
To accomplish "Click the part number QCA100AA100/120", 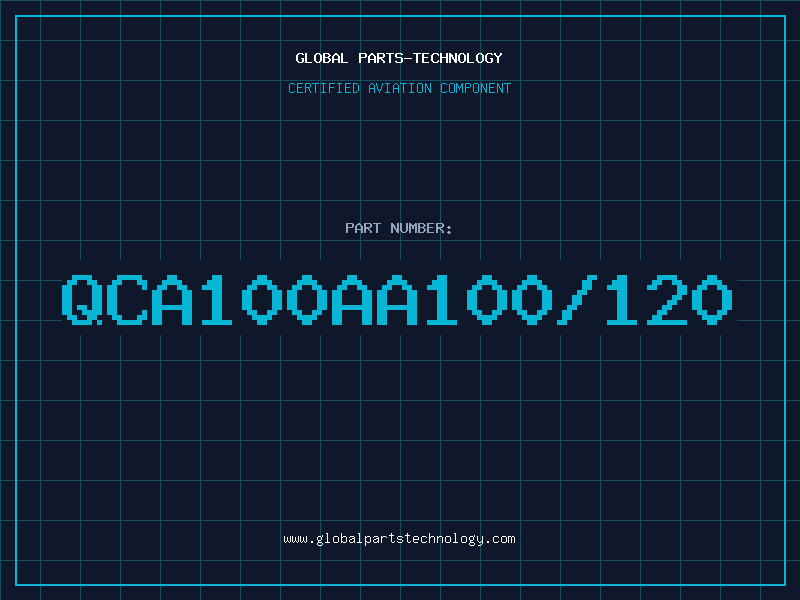I will coord(397,299).
